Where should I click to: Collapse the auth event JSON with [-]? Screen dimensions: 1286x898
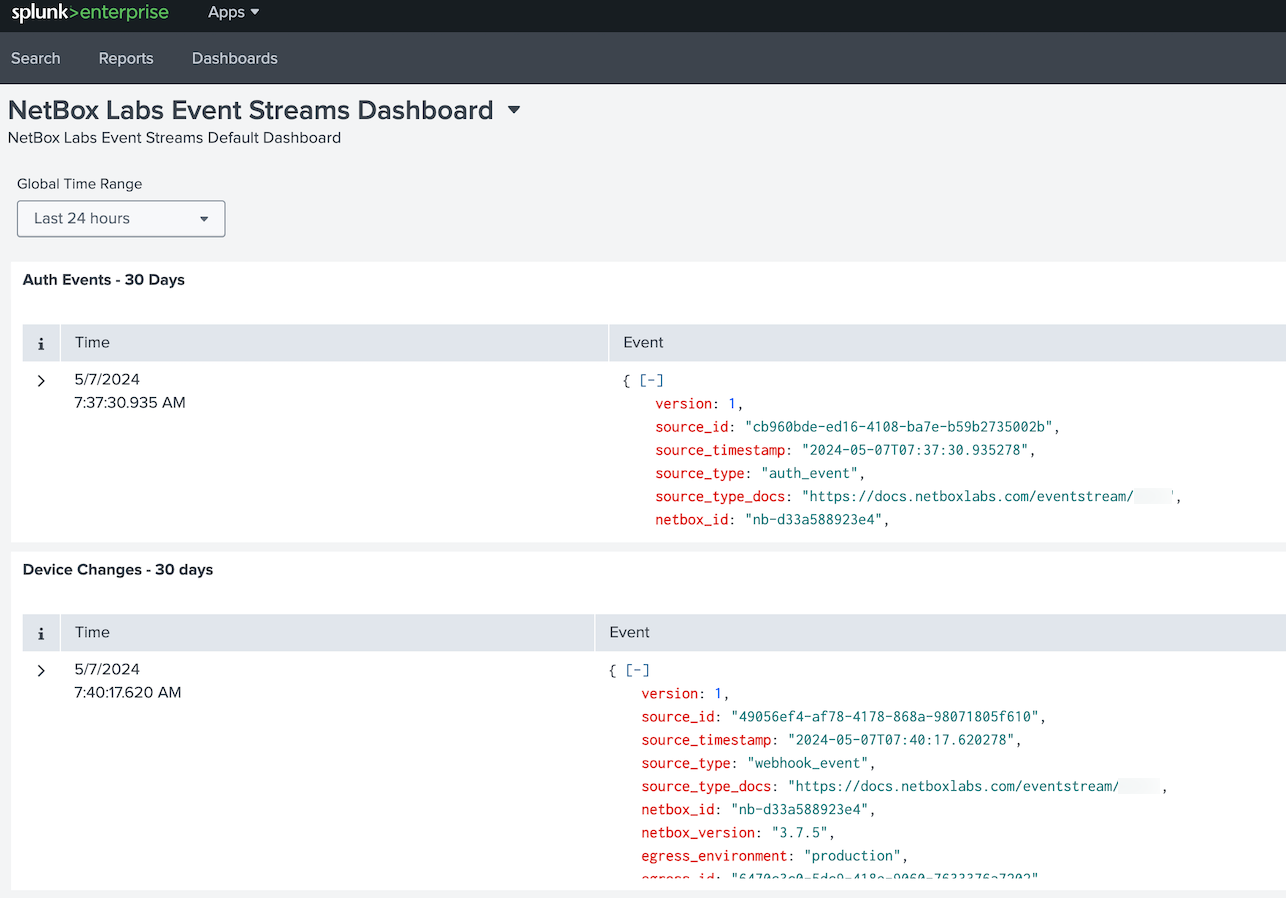[650, 380]
